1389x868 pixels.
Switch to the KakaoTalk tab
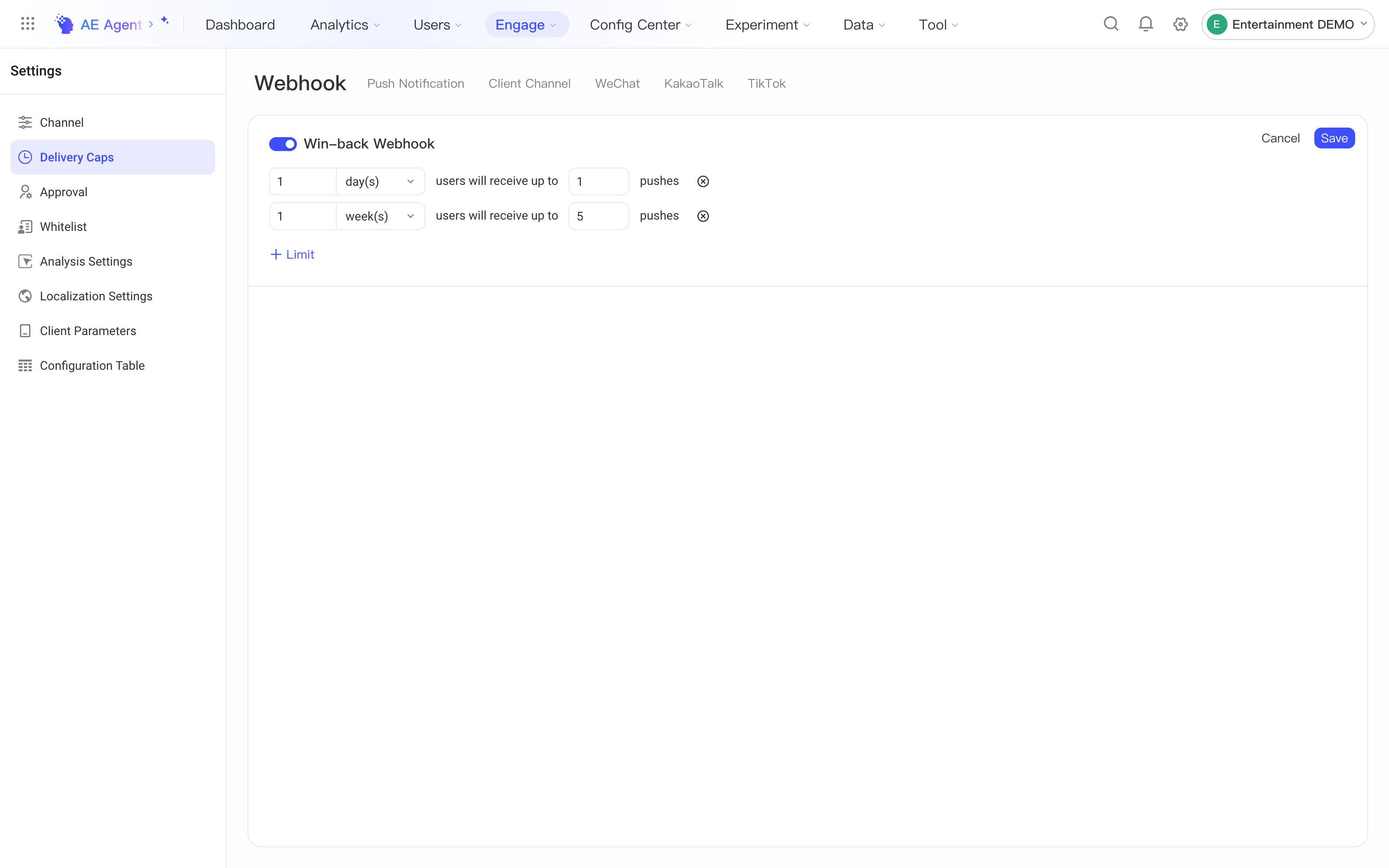pyautogui.click(x=693, y=84)
